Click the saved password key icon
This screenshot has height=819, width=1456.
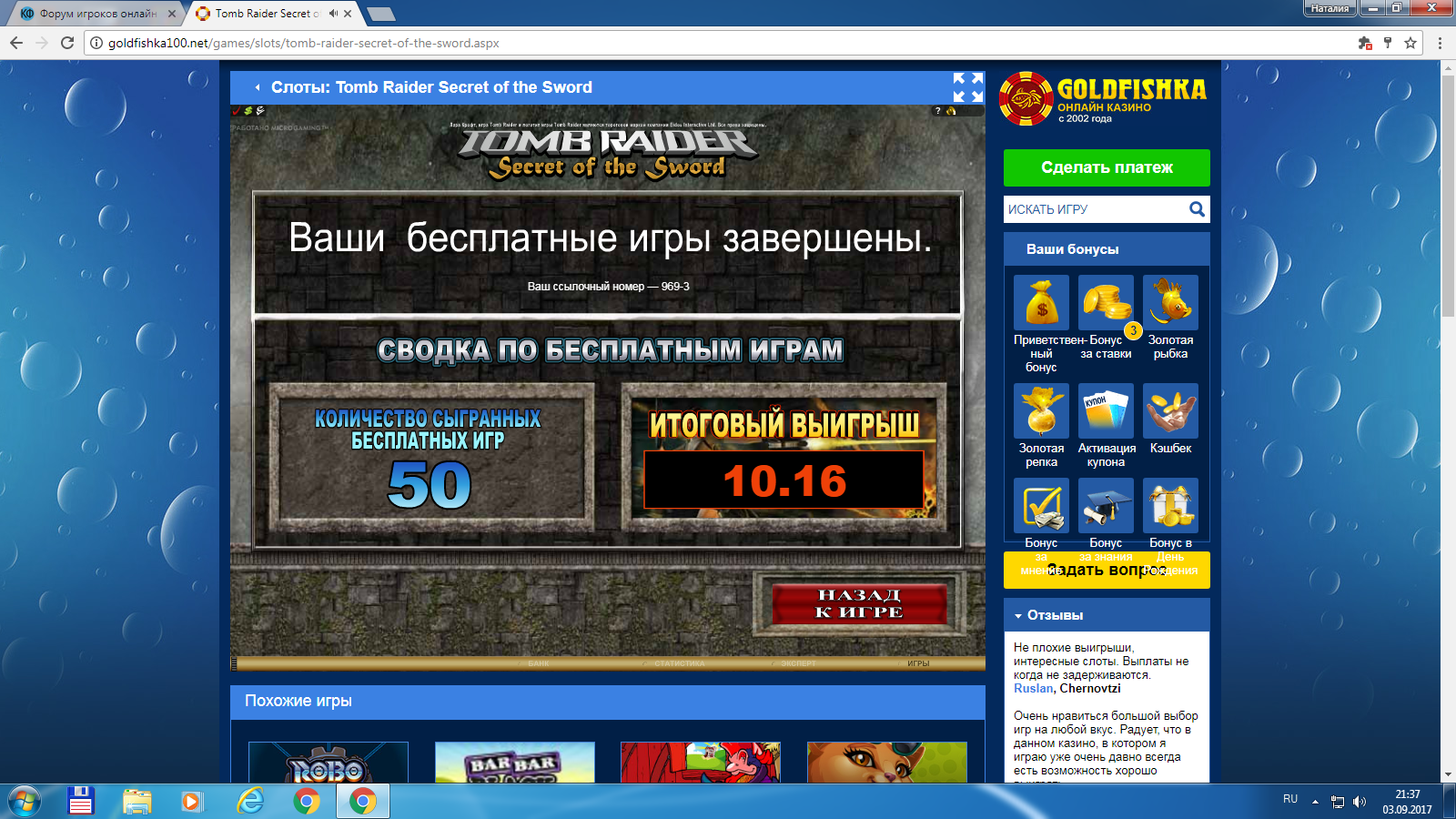(x=1388, y=43)
